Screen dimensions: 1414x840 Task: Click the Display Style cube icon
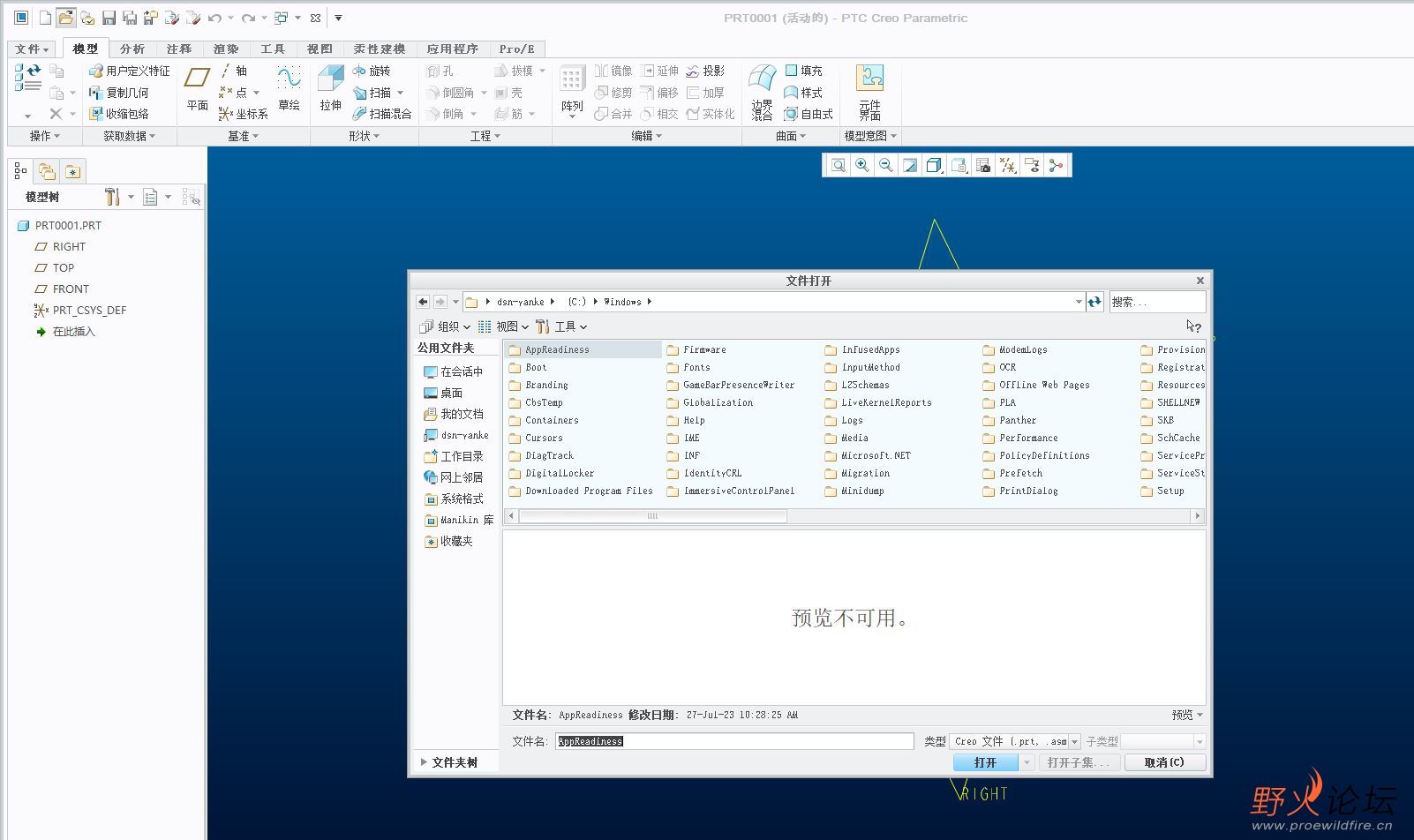click(934, 165)
